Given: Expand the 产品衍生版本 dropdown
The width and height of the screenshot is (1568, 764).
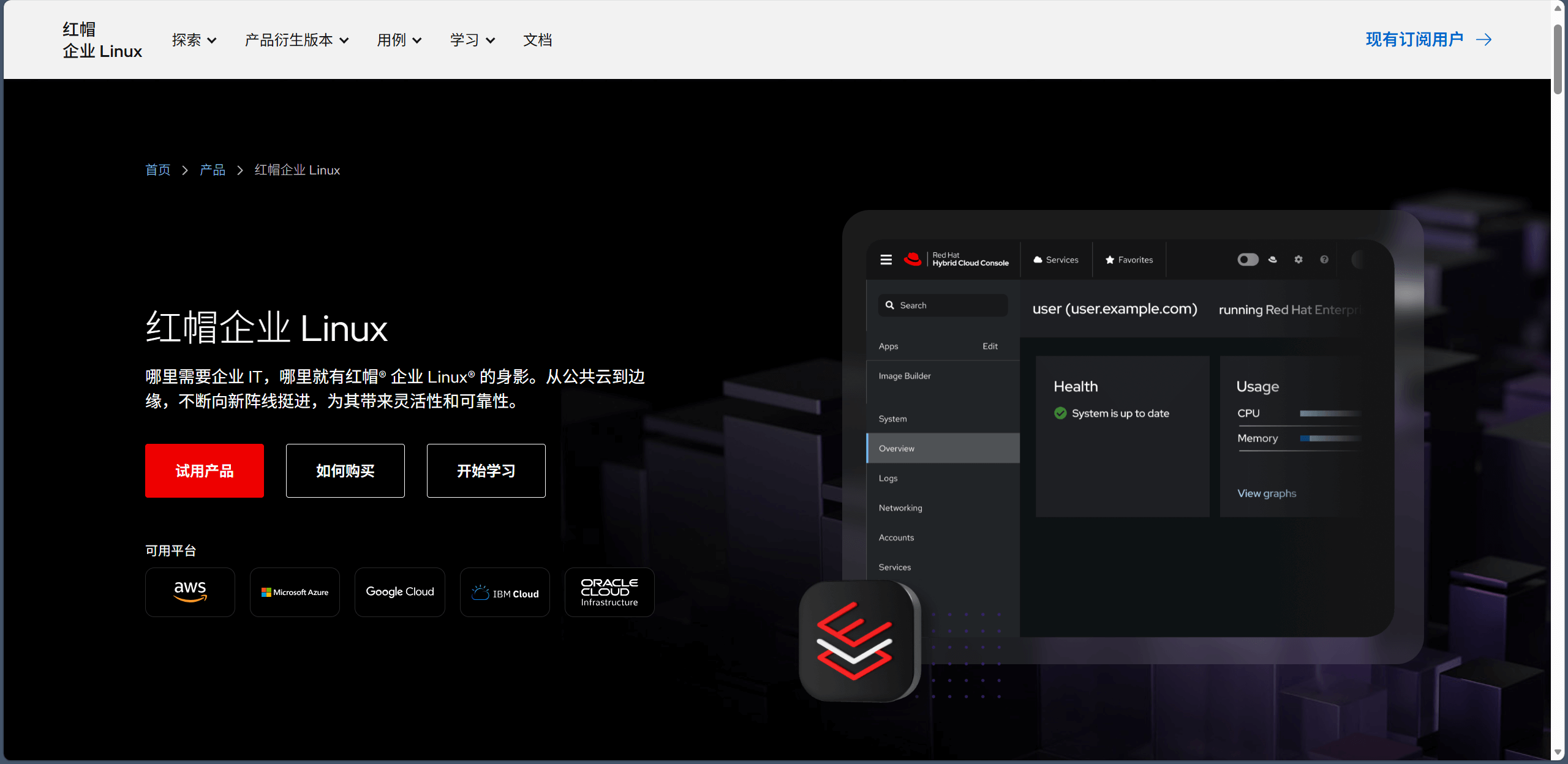Looking at the screenshot, I should click(296, 40).
